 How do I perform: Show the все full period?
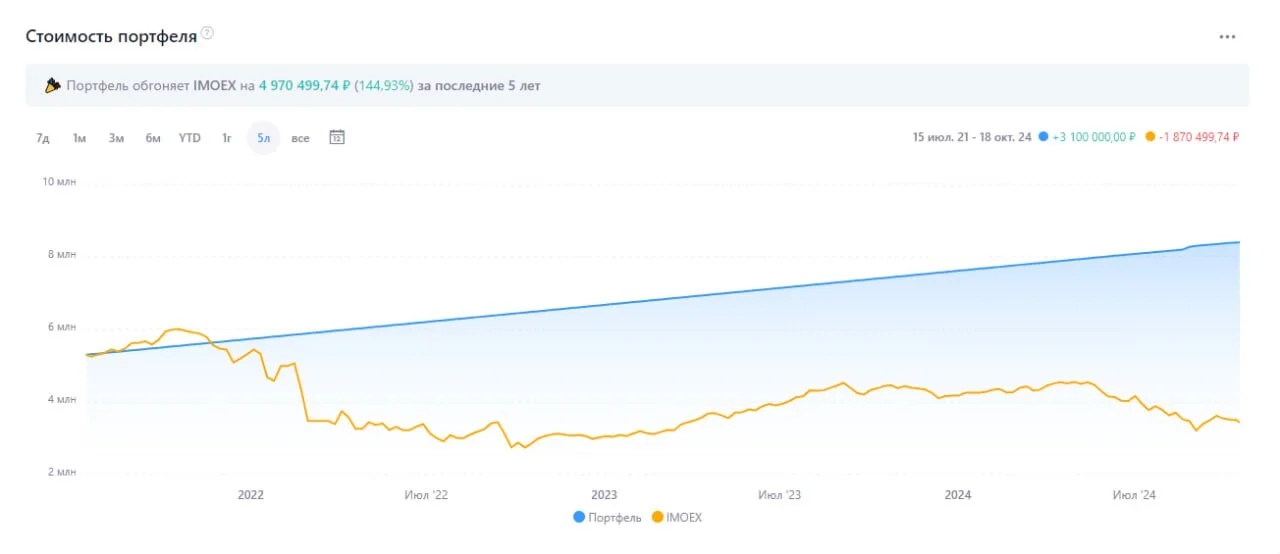point(300,138)
